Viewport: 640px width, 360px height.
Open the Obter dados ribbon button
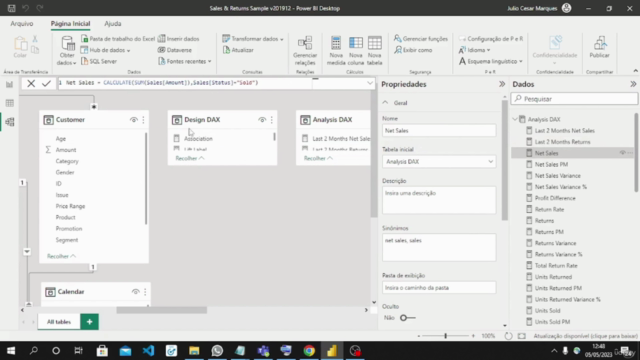(67, 51)
